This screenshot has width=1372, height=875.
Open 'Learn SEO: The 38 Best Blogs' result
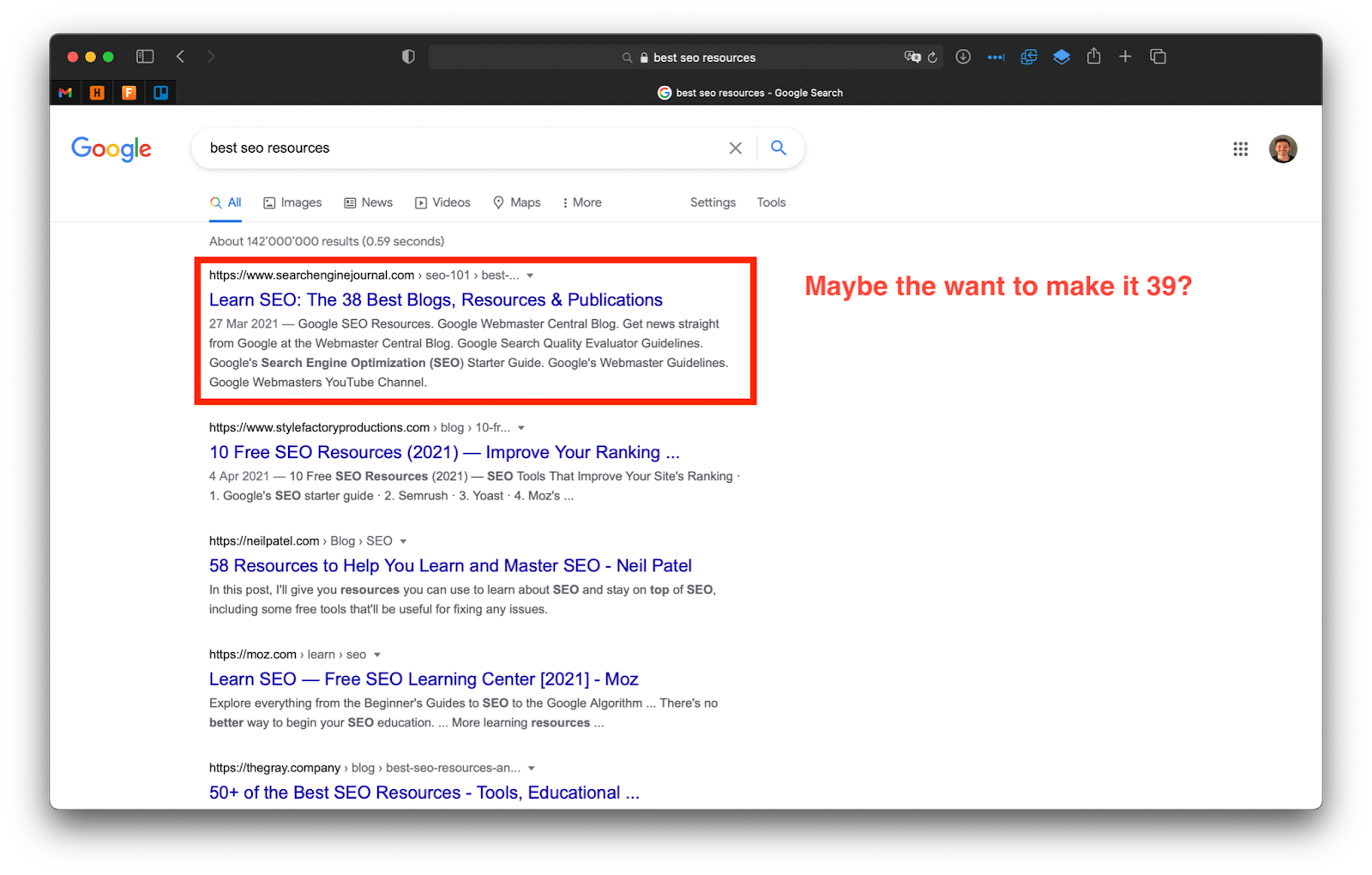coord(436,299)
